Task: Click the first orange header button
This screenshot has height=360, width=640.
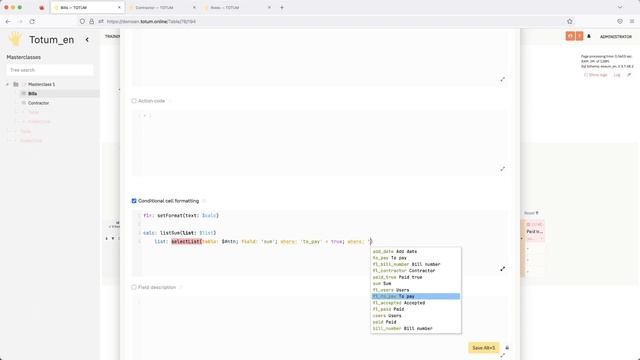Action: point(570,36)
